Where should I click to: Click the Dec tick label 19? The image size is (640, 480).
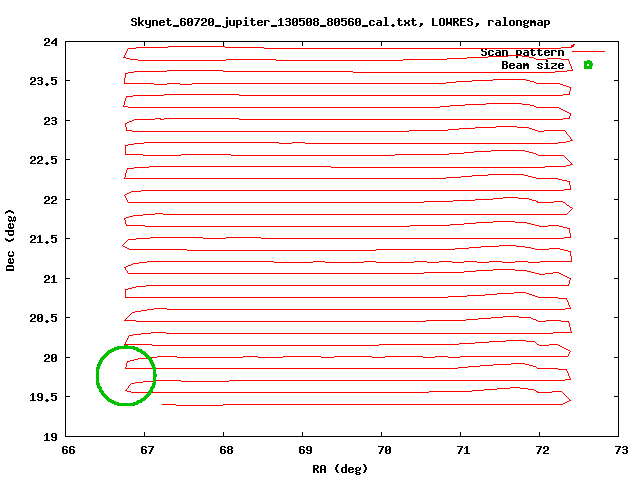tap(51, 437)
